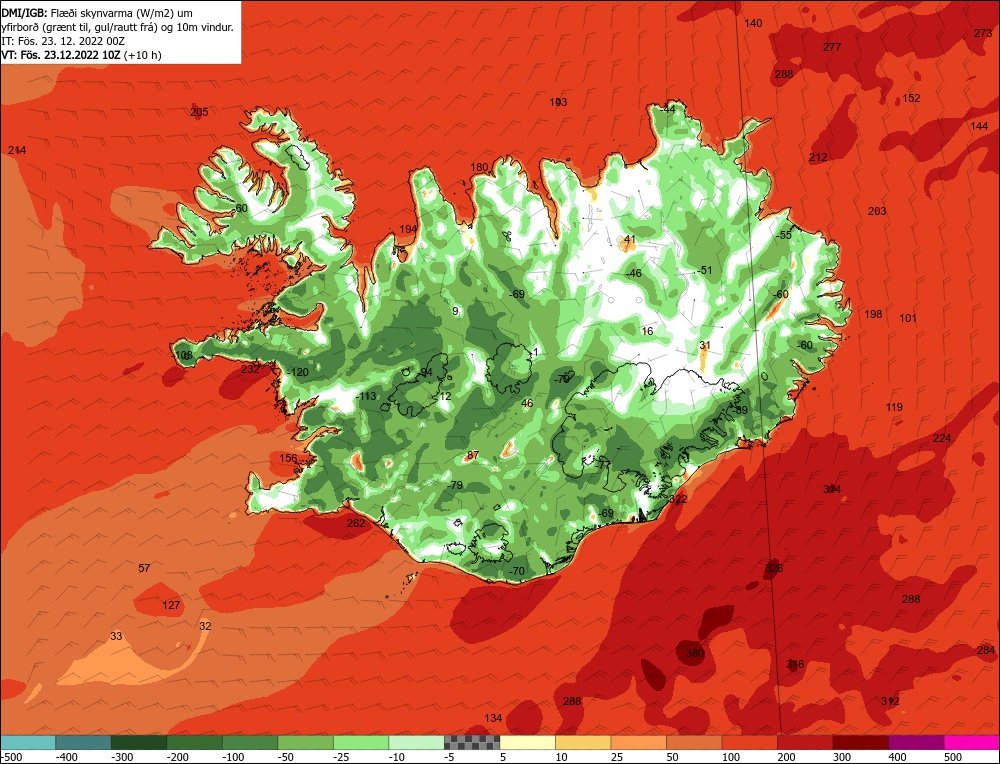
Task: Pick the light green swatch between -25 and -10
Action: tap(361, 742)
